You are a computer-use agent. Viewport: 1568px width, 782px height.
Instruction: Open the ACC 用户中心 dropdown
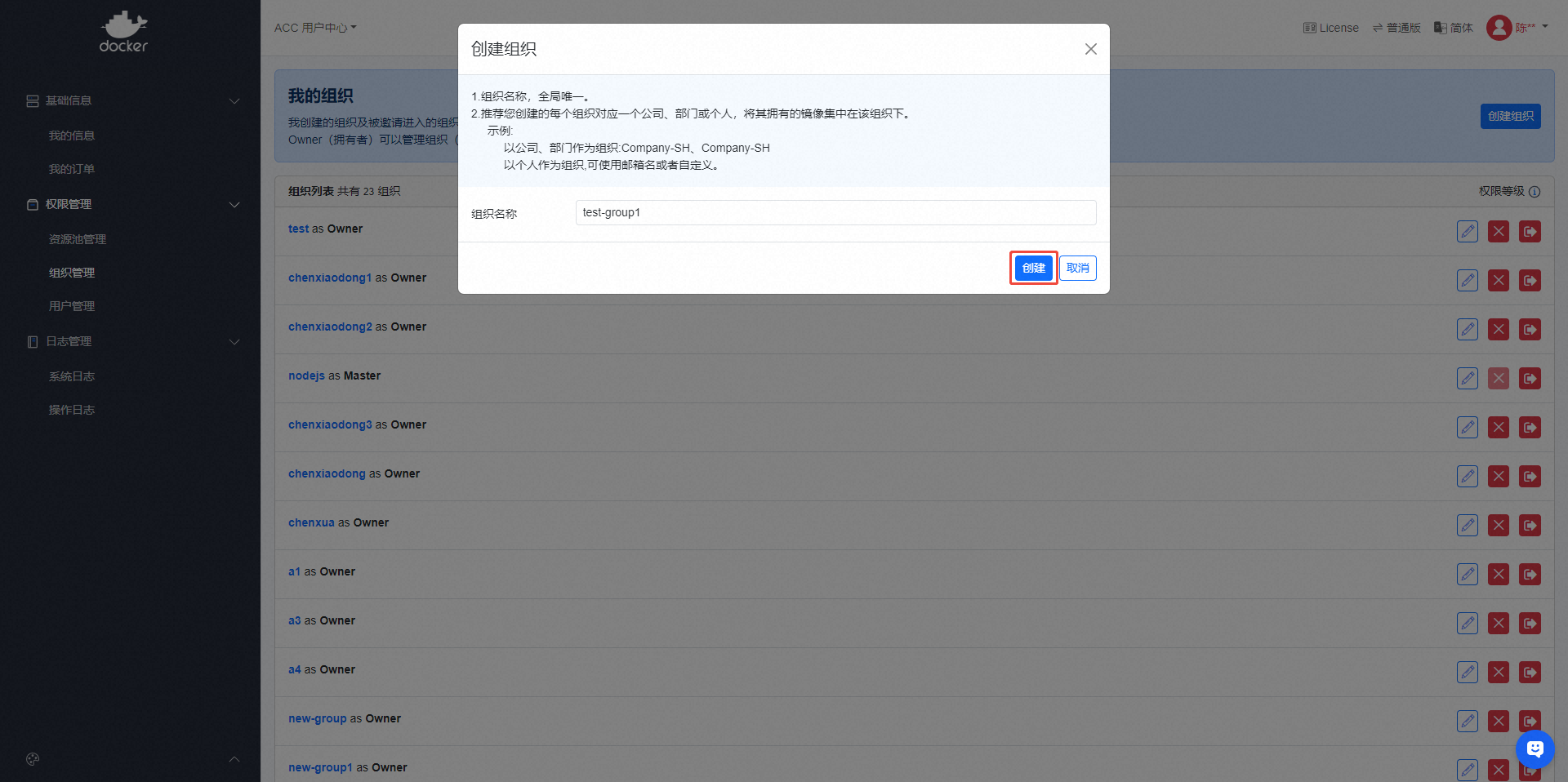pos(315,28)
